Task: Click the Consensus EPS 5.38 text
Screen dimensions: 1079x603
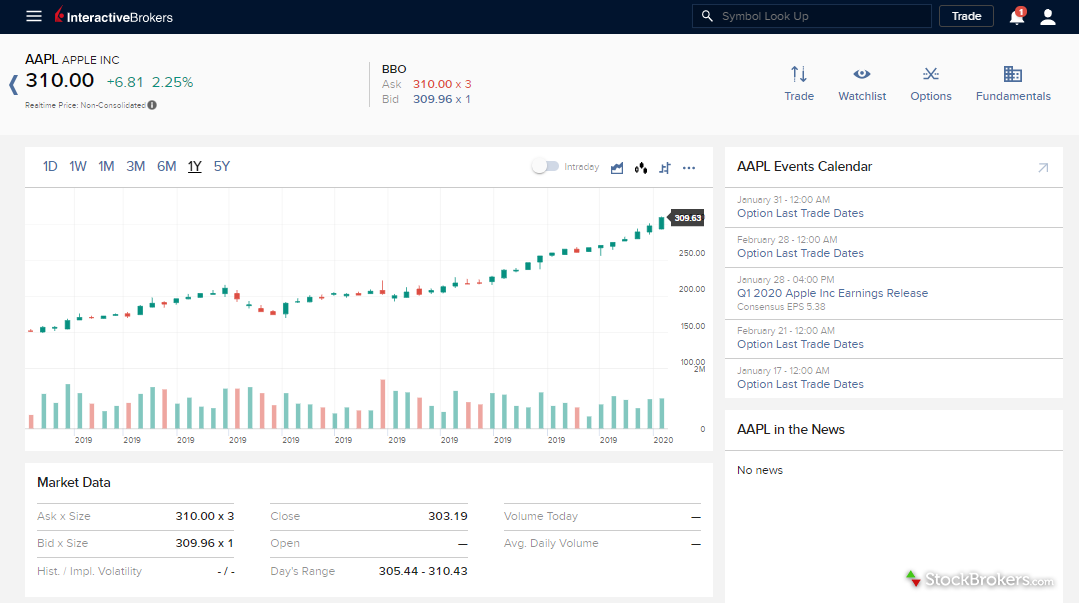Action: click(781, 307)
